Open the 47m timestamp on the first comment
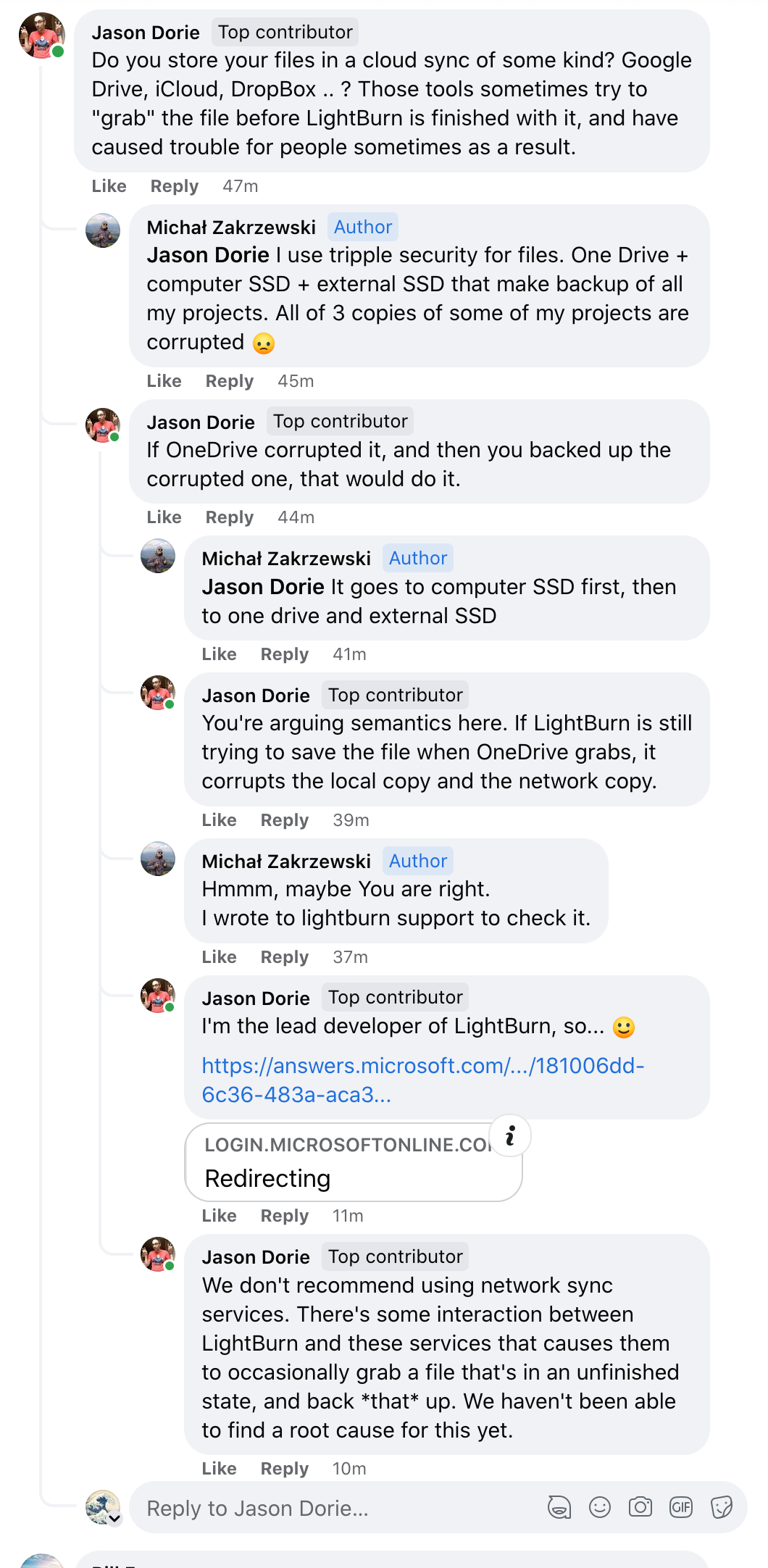 tap(240, 186)
